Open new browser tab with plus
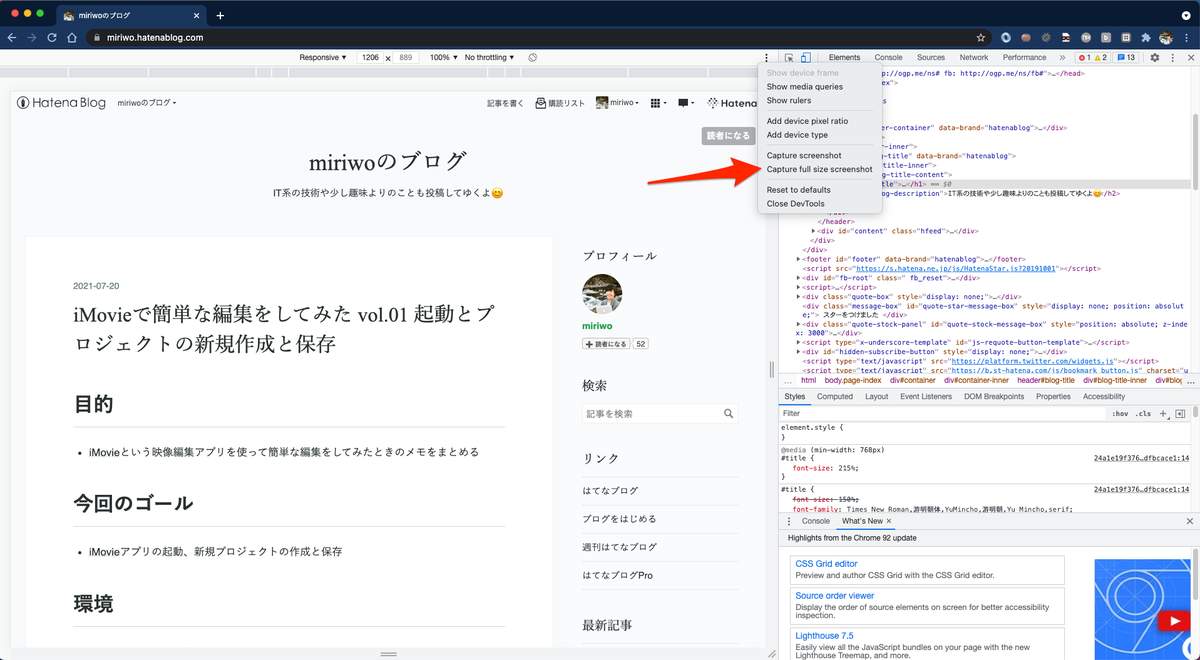 [220, 15]
